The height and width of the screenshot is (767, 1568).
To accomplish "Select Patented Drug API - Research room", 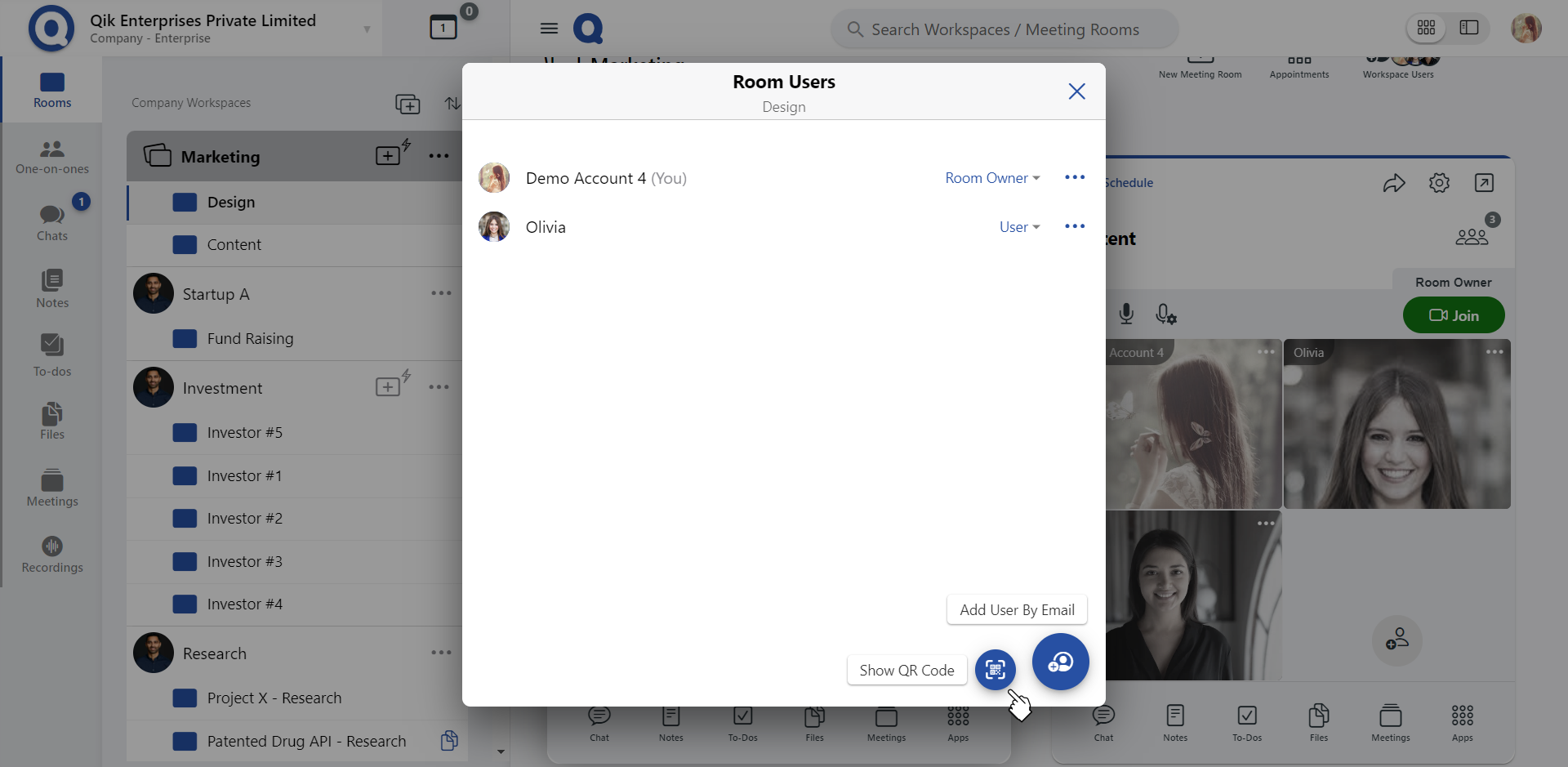I will [296, 741].
